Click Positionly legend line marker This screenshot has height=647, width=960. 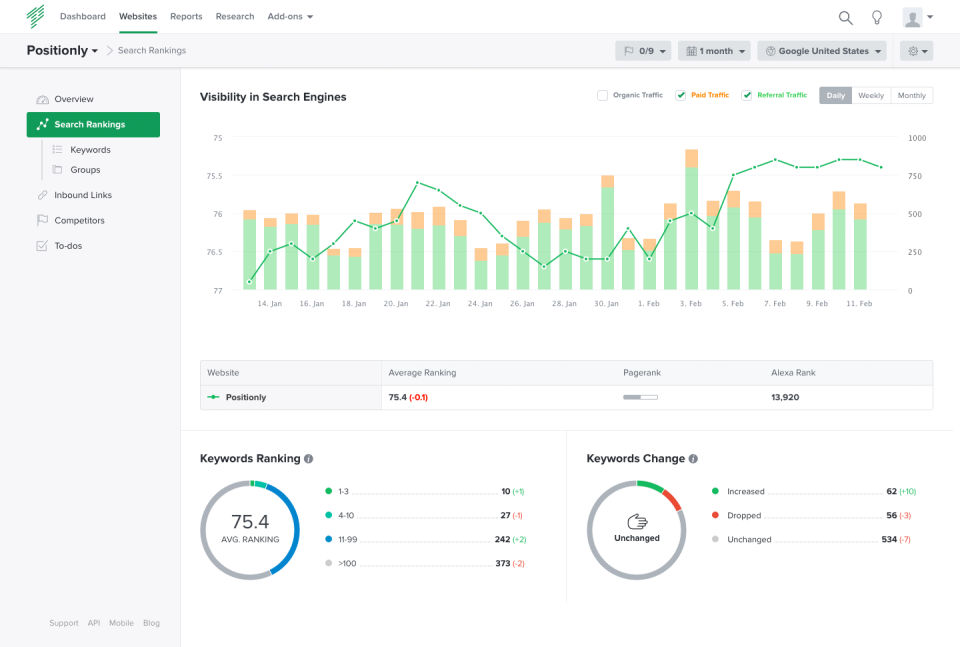tap(213, 397)
